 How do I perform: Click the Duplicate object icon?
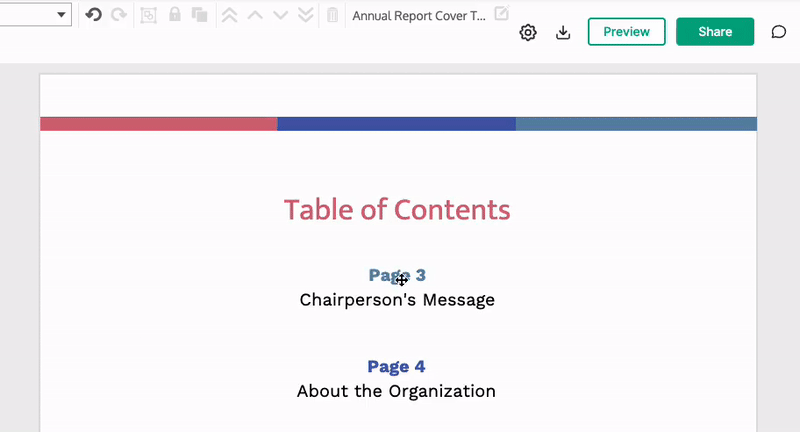(x=200, y=15)
